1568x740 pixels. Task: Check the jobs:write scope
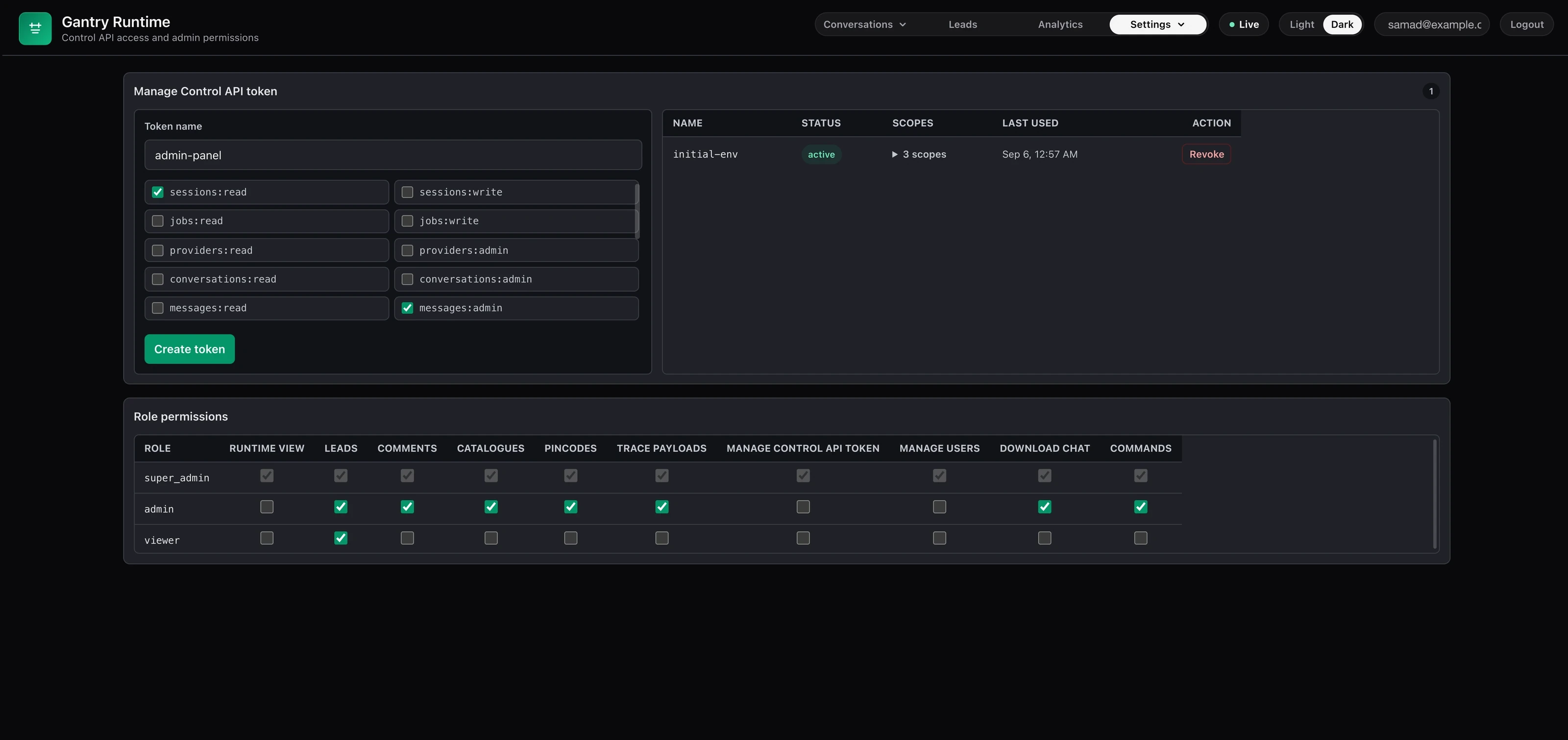pyautogui.click(x=407, y=221)
